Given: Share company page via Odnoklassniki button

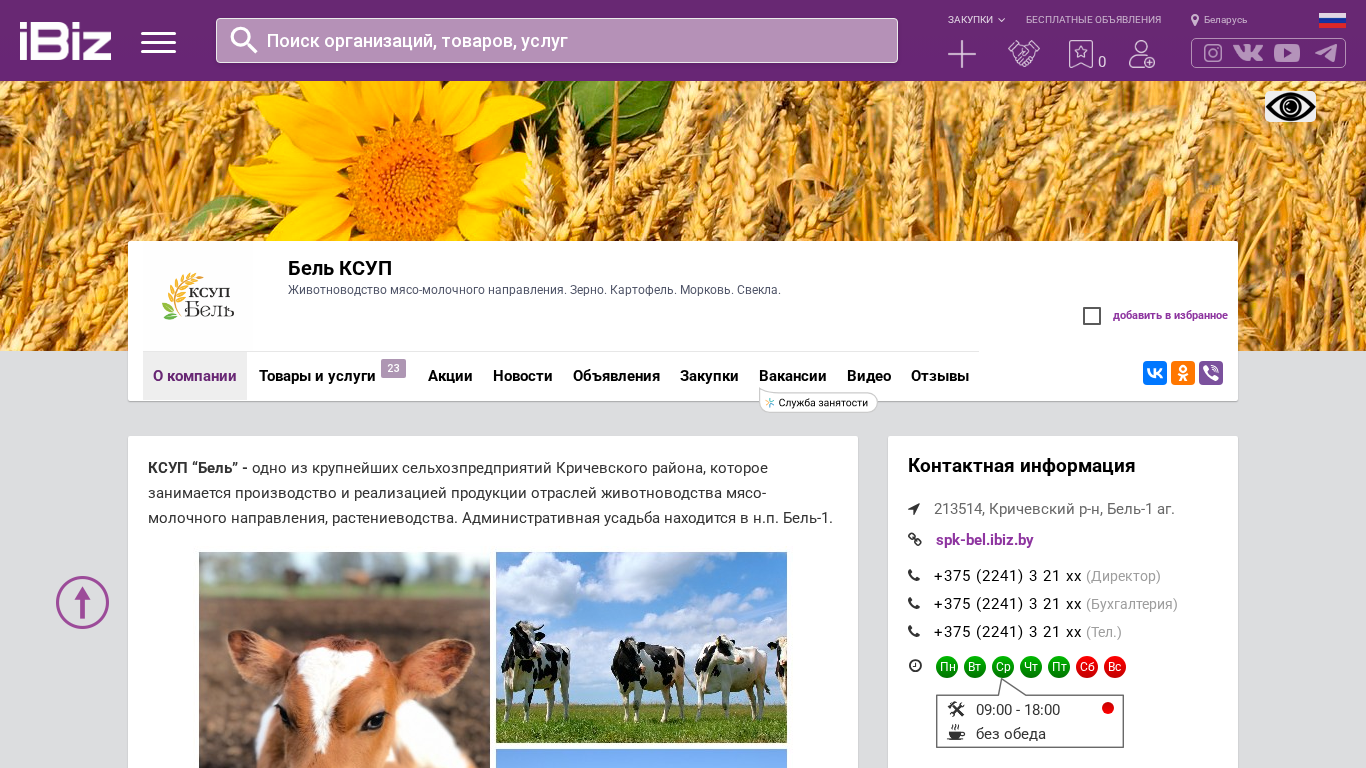Looking at the screenshot, I should pyautogui.click(x=1183, y=373).
